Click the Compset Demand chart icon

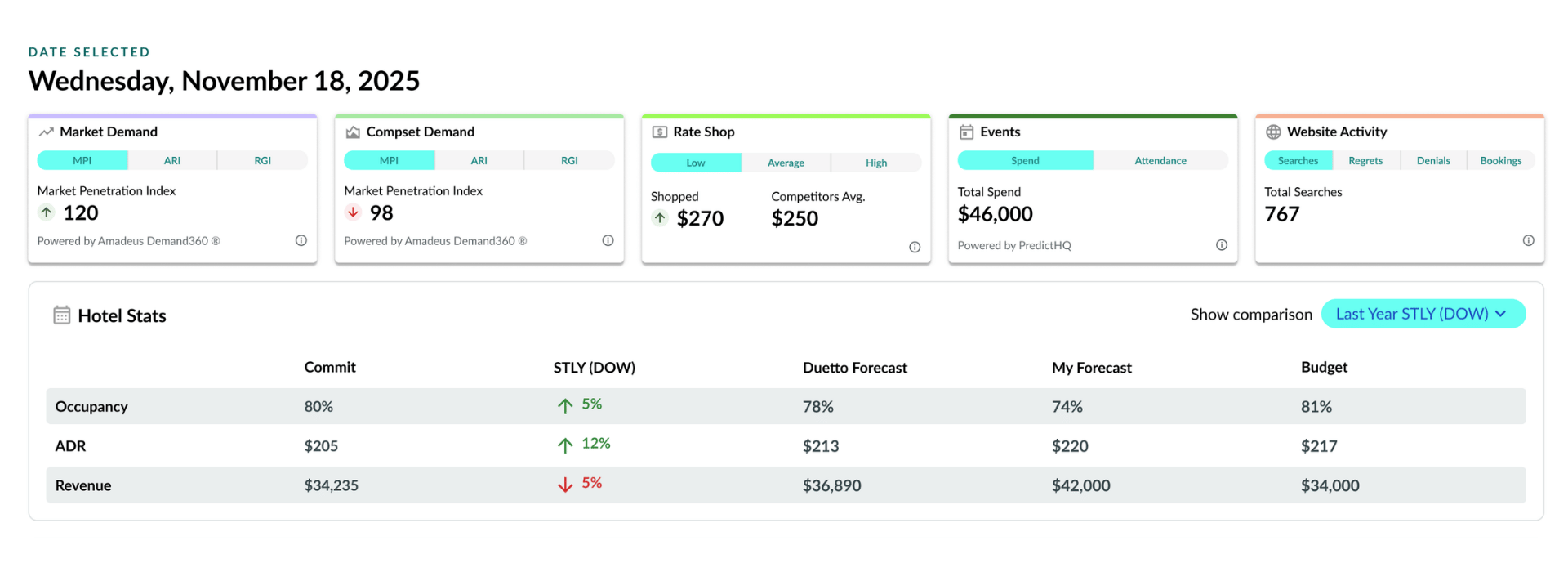[353, 132]
